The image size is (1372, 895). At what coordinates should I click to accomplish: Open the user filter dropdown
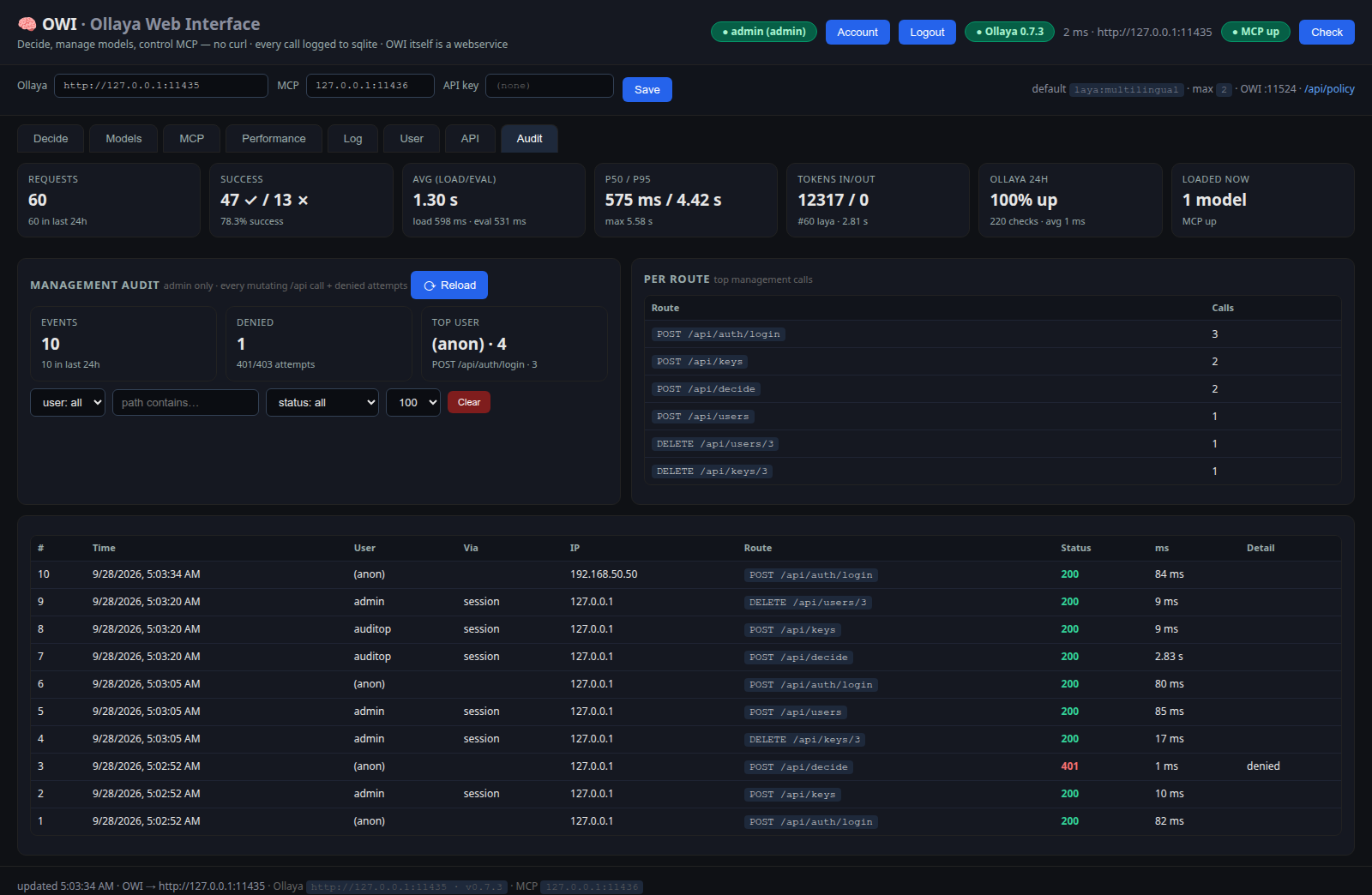pos(68,403)
